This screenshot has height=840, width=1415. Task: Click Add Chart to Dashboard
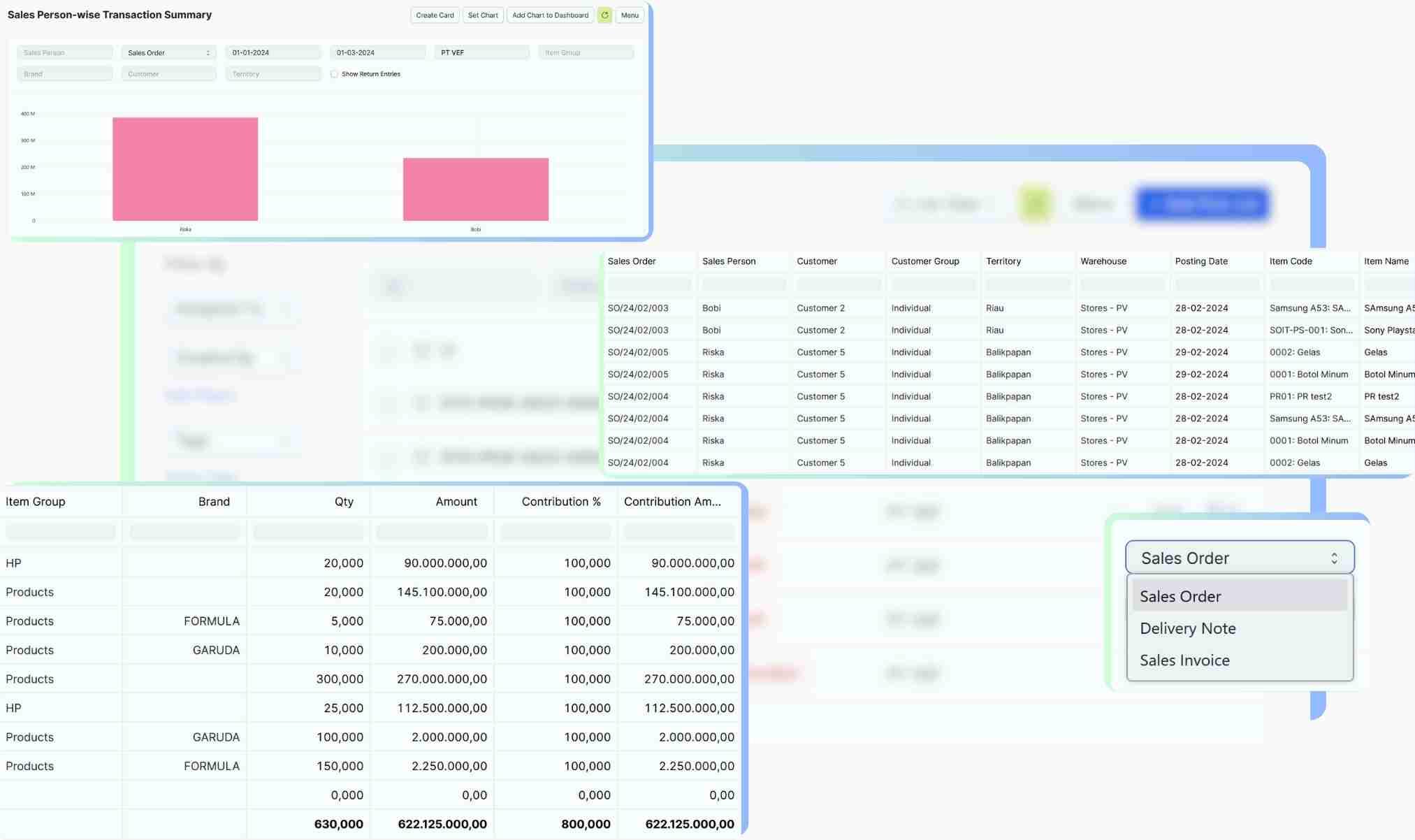tap(550, 15)
